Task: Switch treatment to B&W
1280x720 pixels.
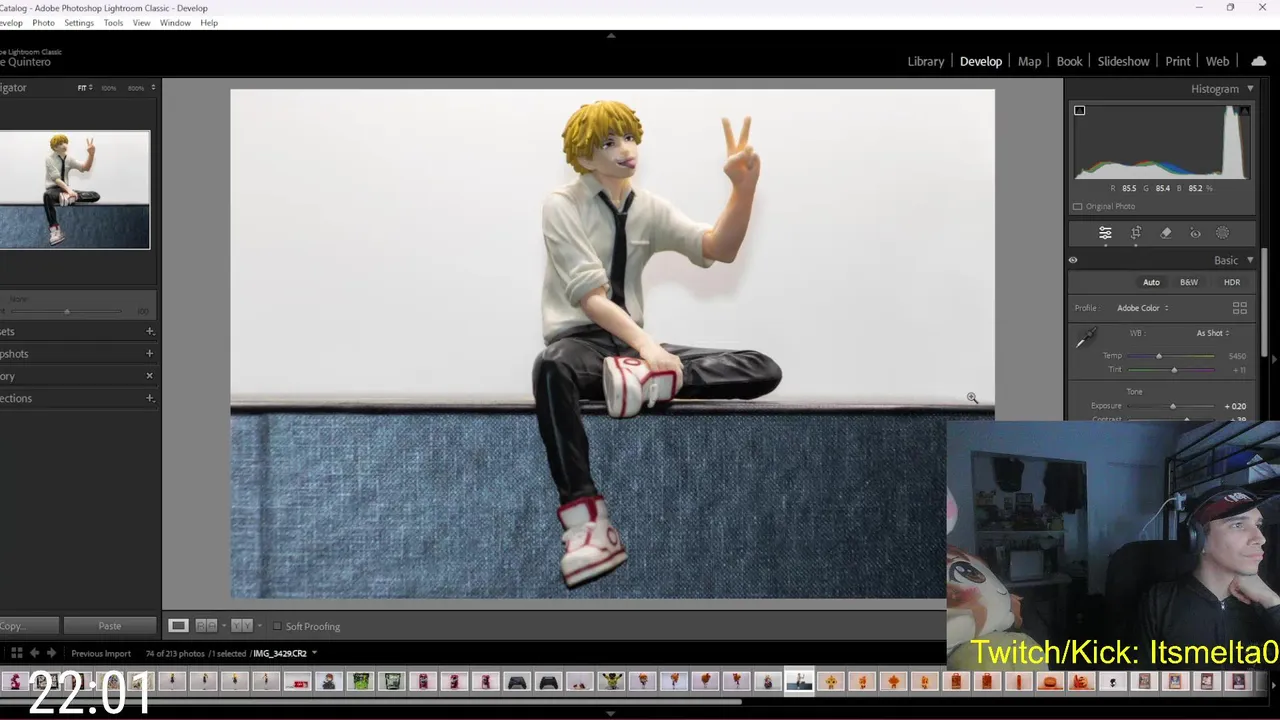Action: coord(1189,282)
